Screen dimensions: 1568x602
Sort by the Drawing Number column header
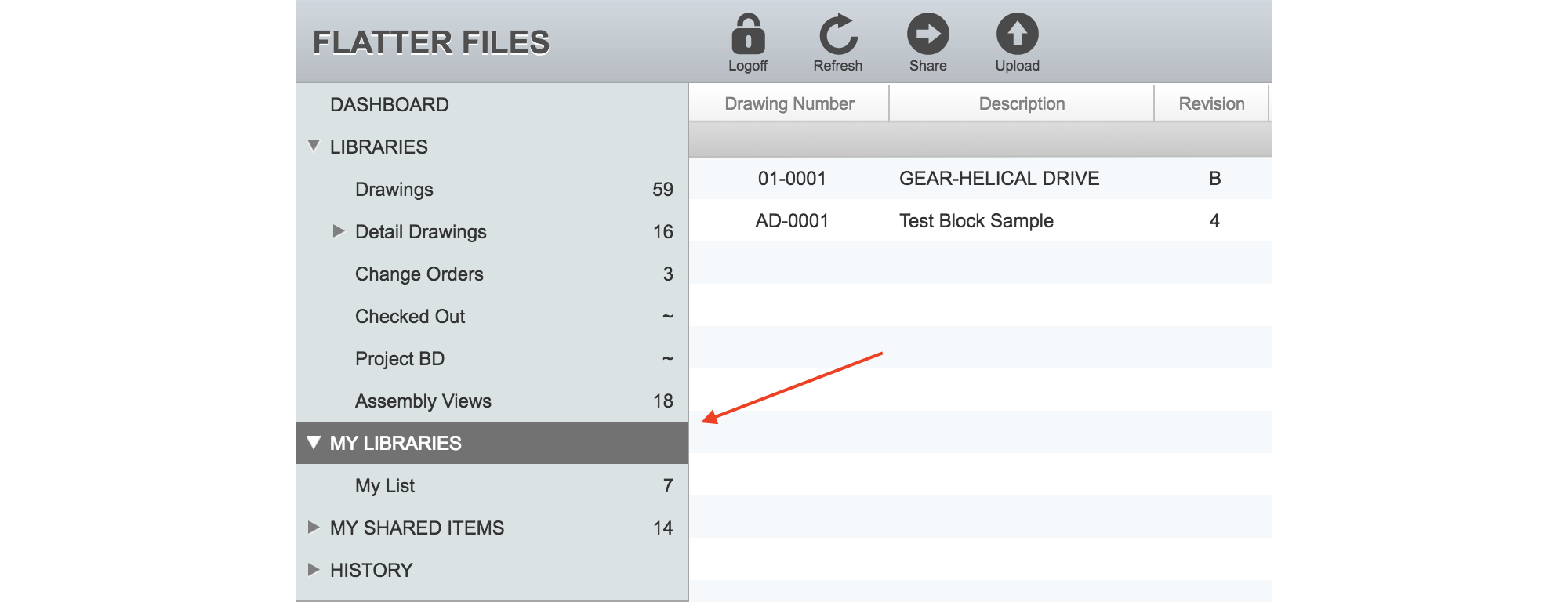(789, 103)
